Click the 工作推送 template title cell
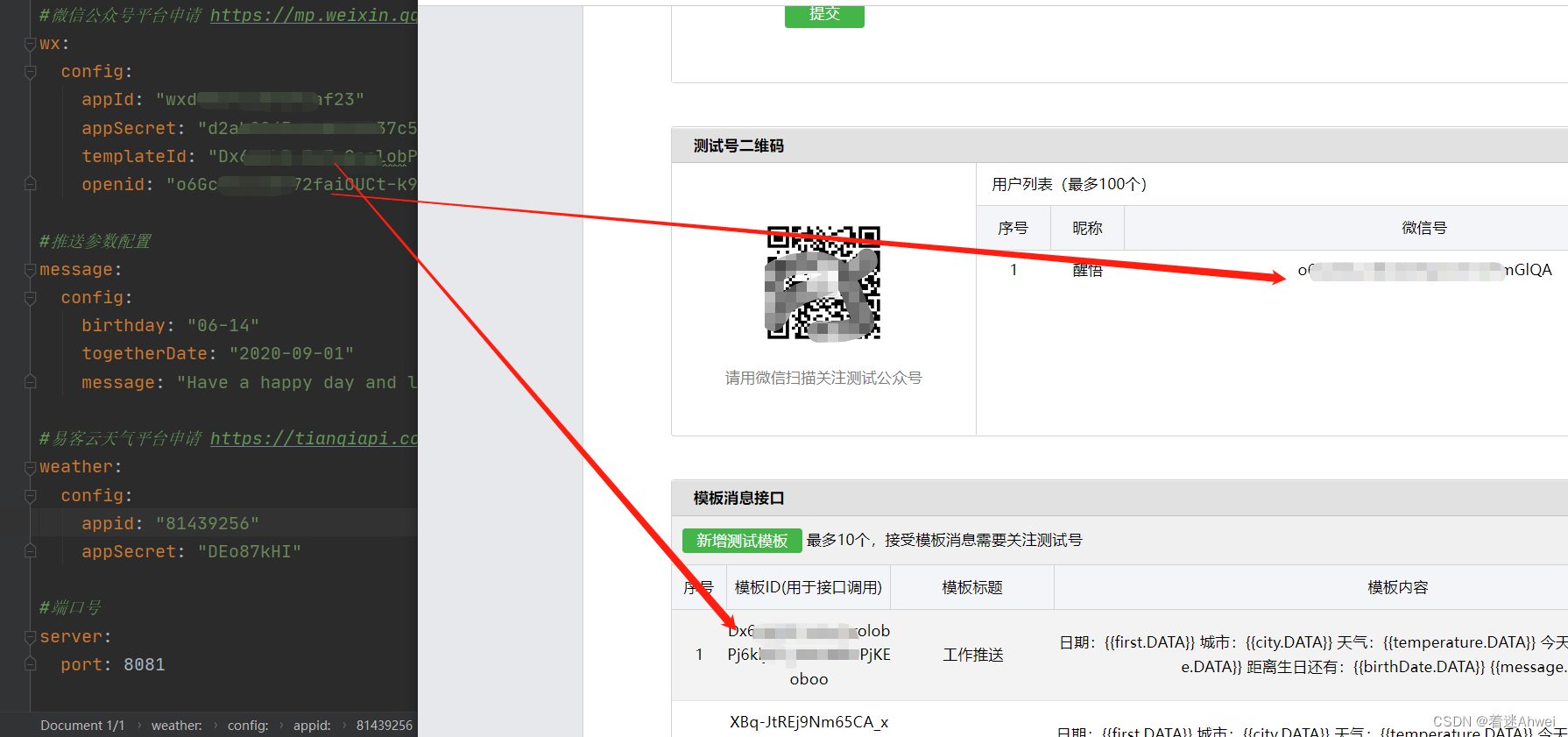 coord(973,656)
